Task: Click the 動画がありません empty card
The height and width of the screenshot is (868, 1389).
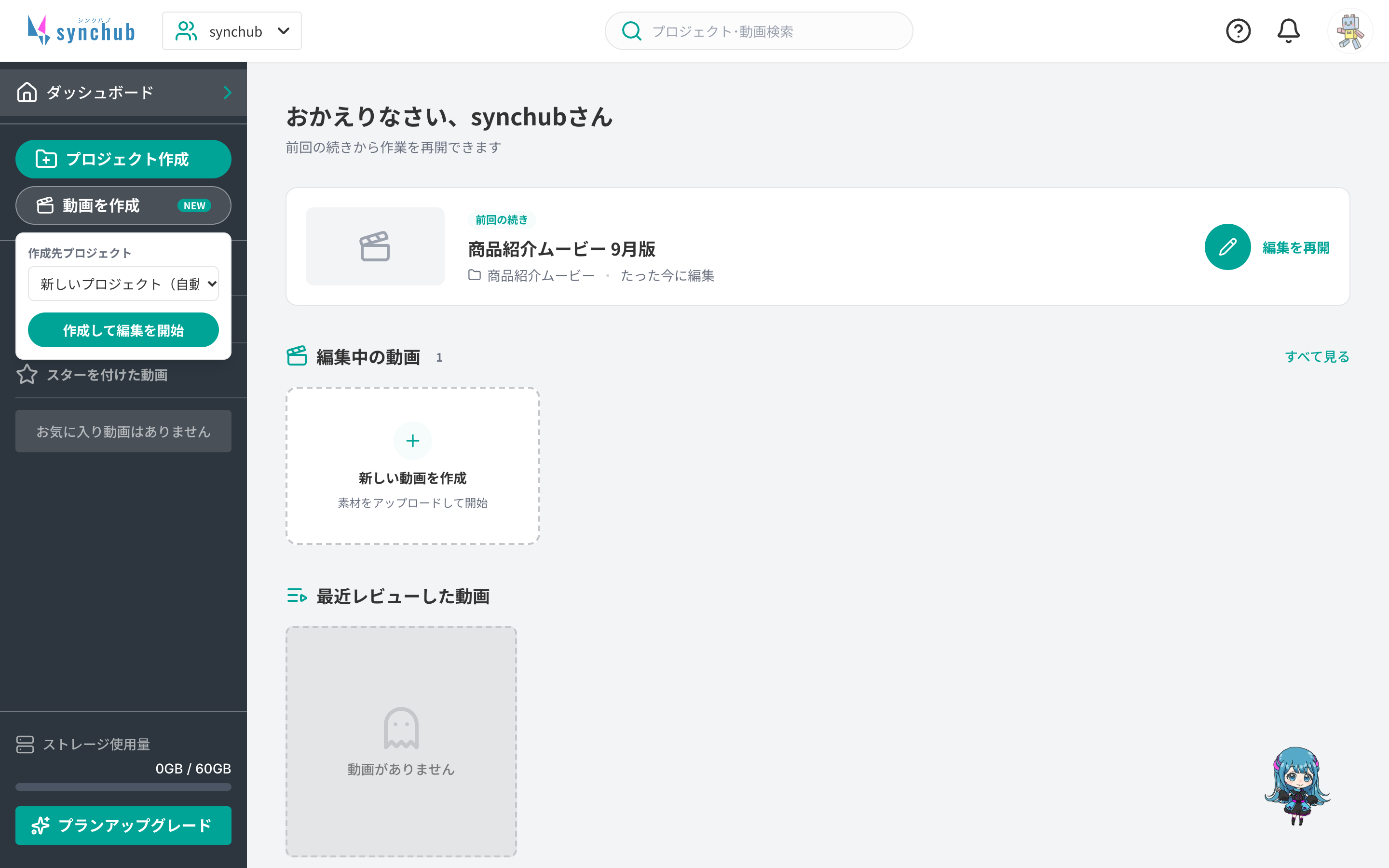Action: point(401,742)
